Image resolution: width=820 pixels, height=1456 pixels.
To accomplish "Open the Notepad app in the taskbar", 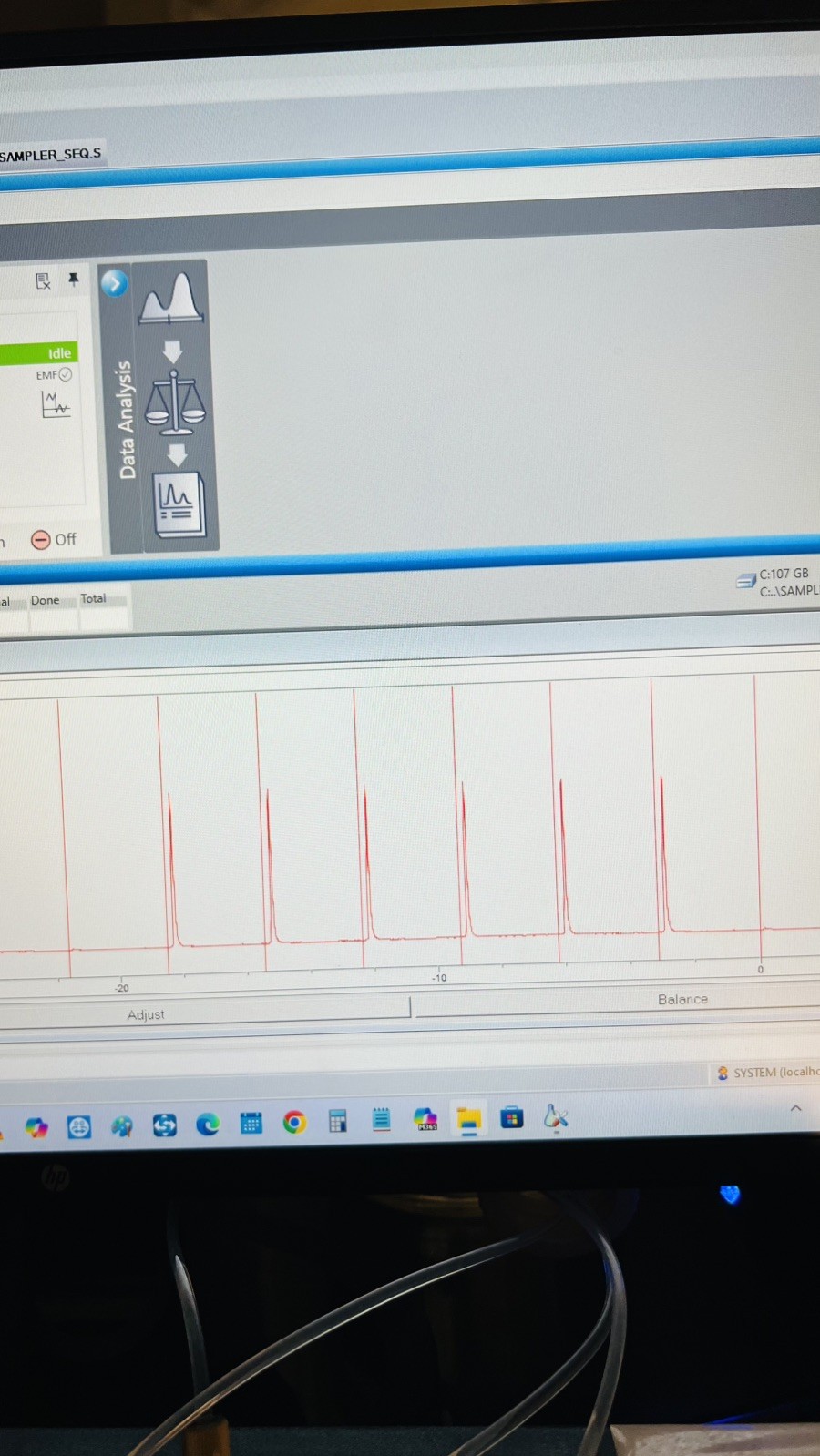I will 381,1119.
